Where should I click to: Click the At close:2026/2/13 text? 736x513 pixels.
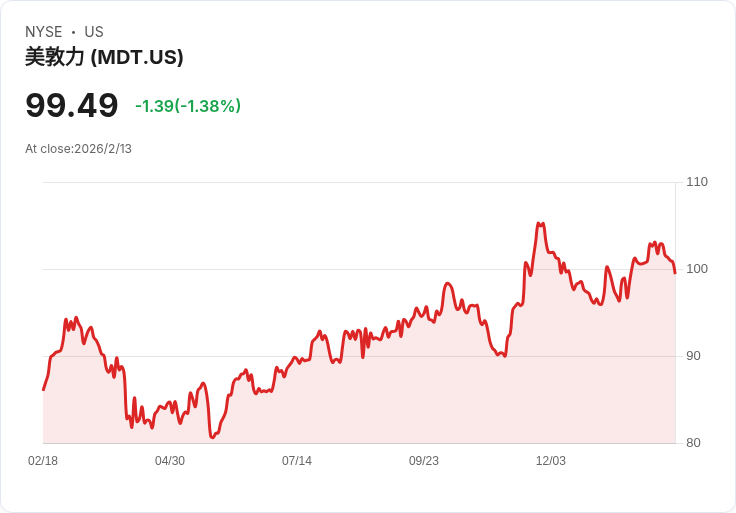tap(78, 149)
